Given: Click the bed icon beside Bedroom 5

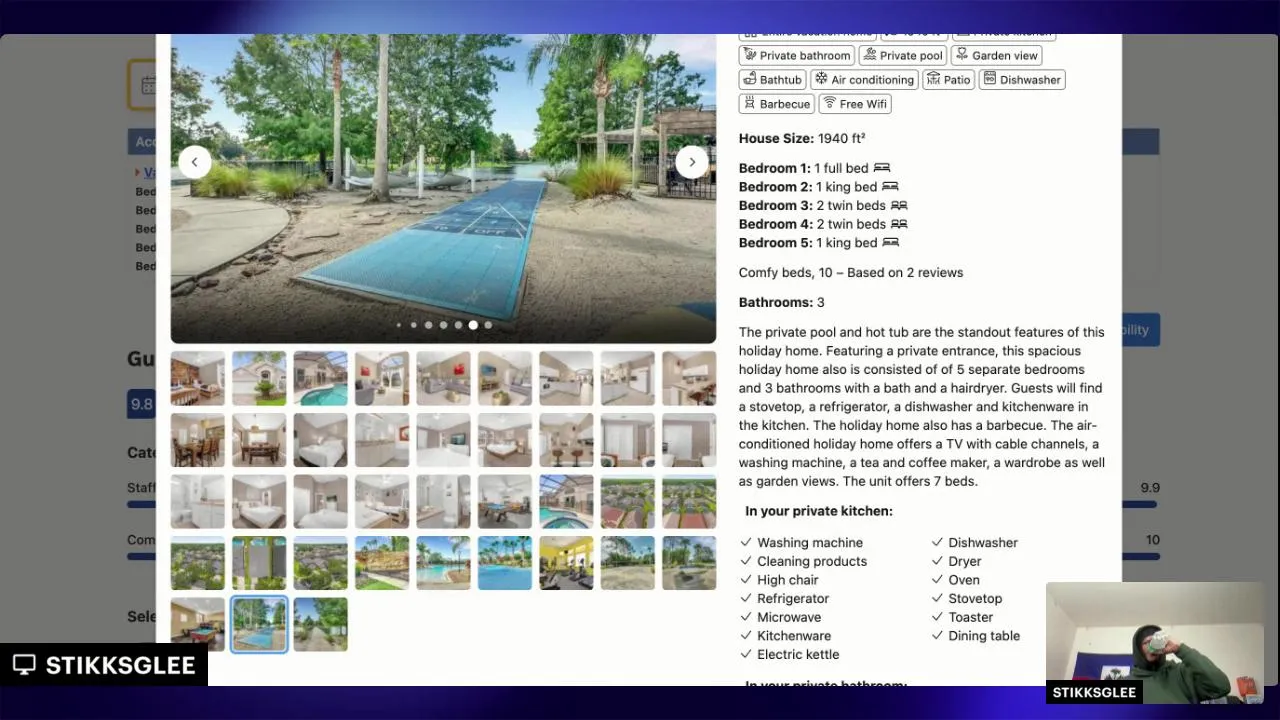Looking at the screenshot, I should click(x=890, y=243).
